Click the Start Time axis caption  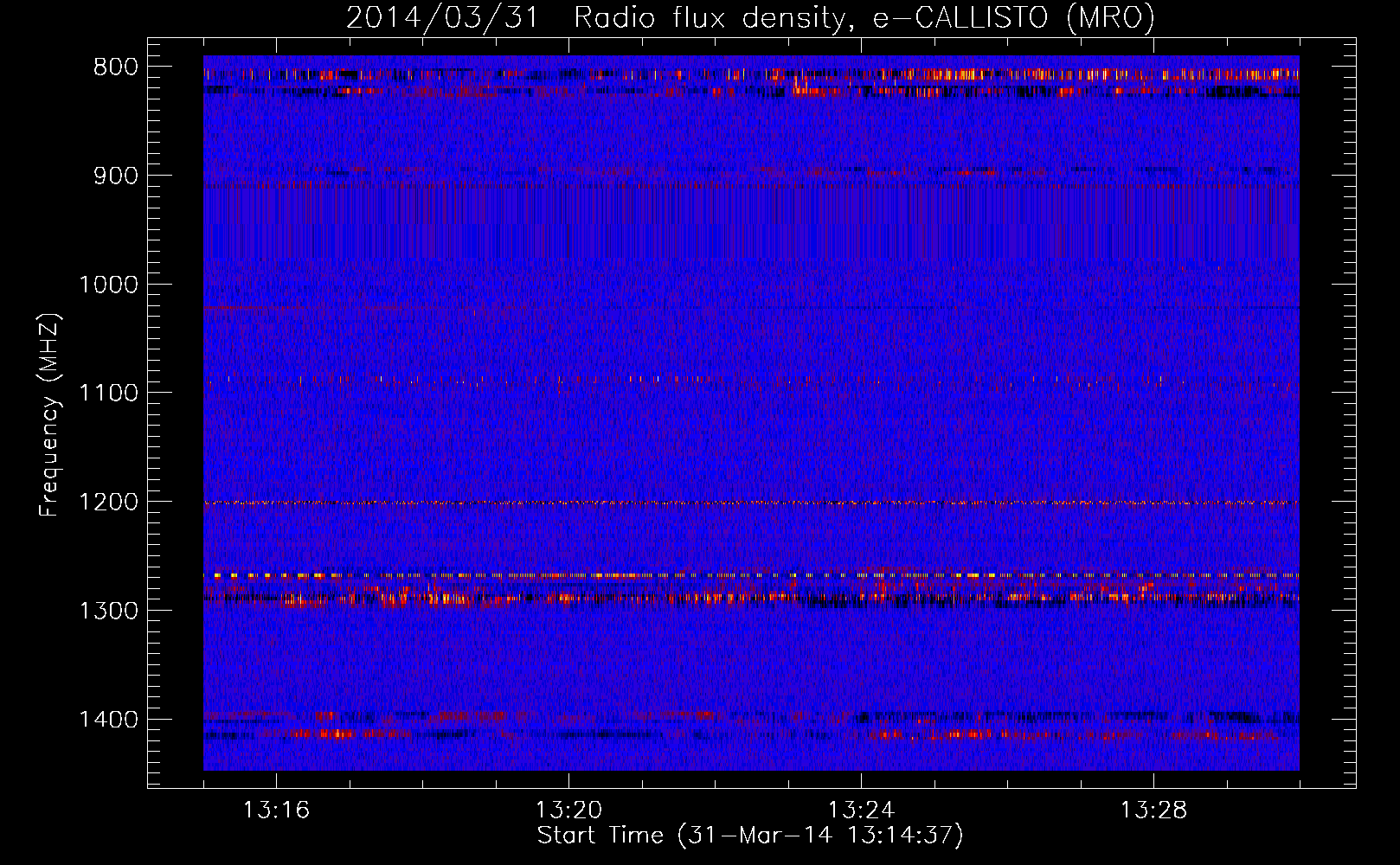coord(750,836)
